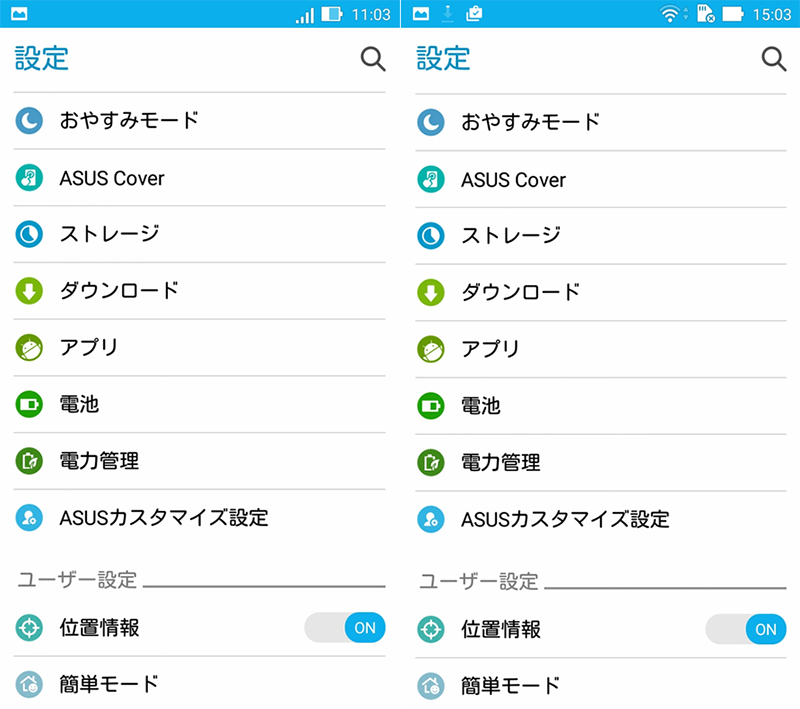
Task: Tap the 設定 title on left screen
Action: click(41, 58)
